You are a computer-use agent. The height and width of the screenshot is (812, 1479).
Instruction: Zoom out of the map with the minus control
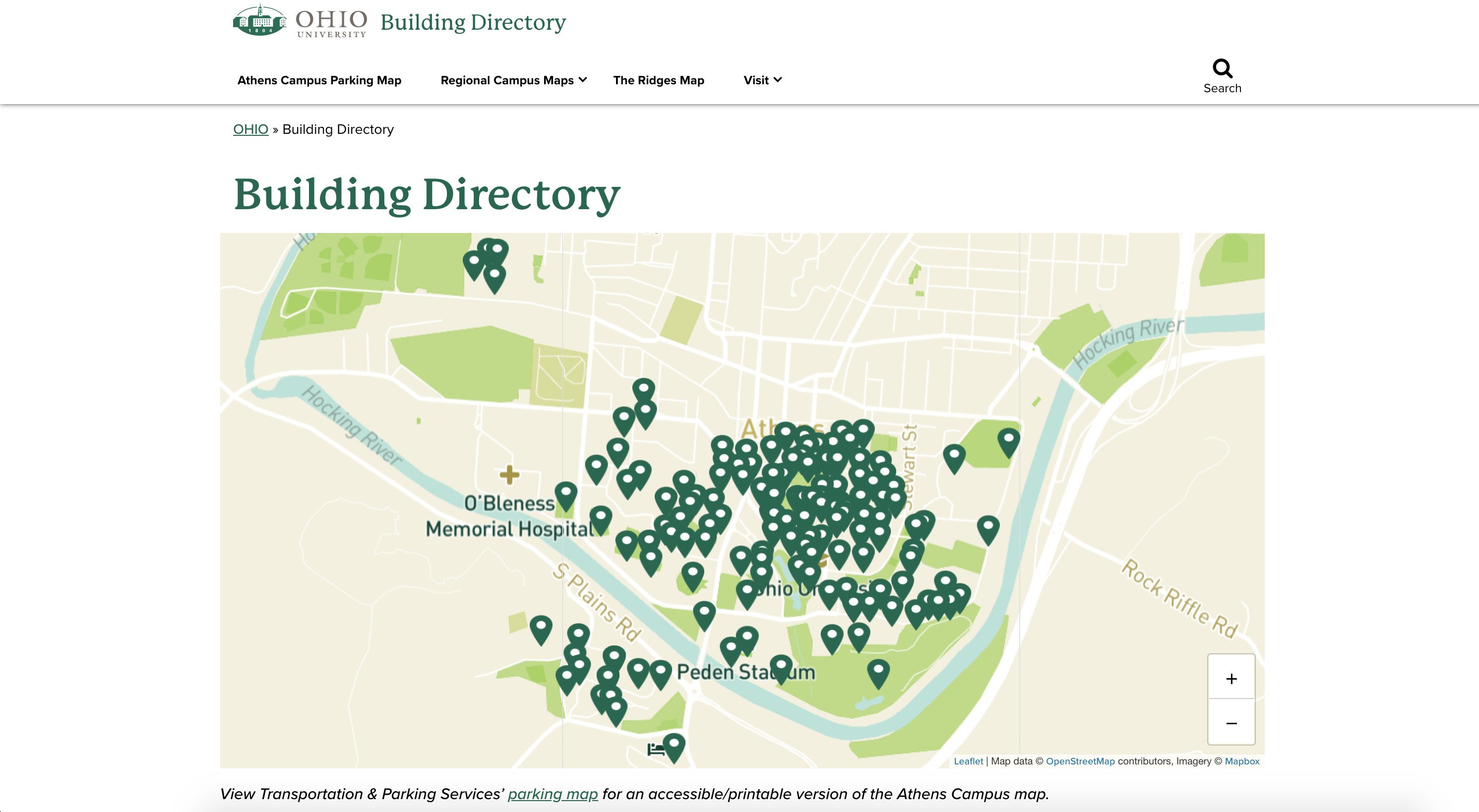1231,723
